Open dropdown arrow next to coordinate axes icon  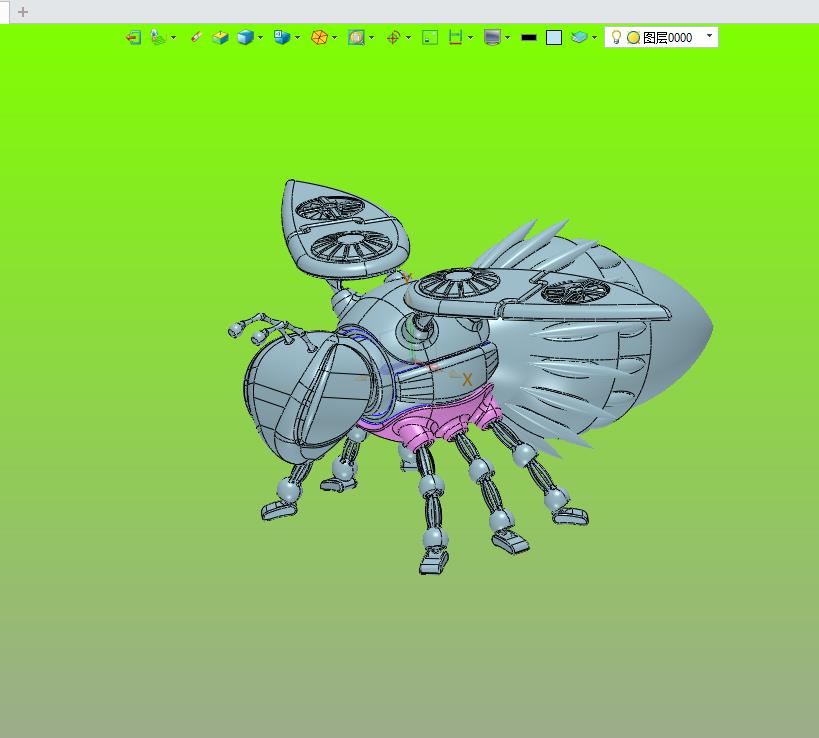pyautogui.click(x=173, y=38)
